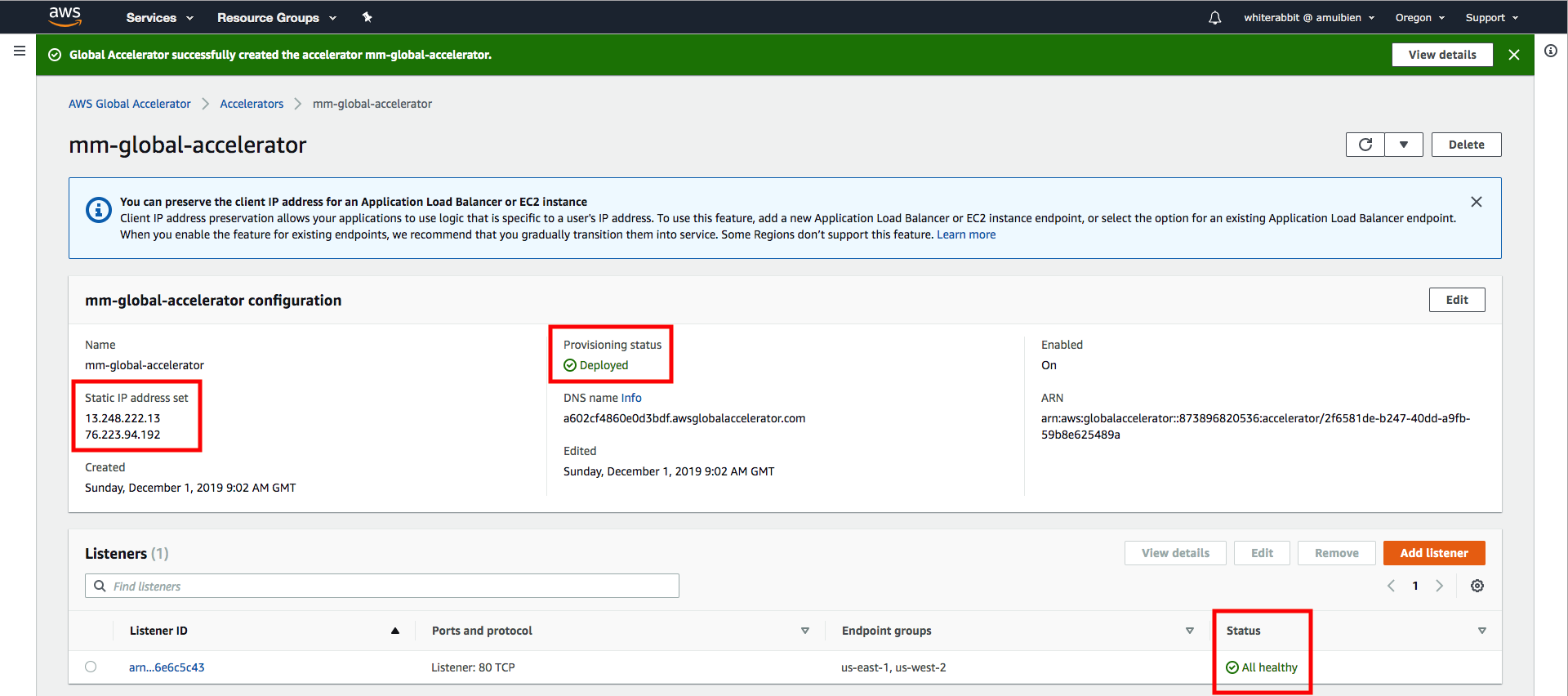The width and height of the screenshot is (1568, 696).
Task: Click Add listener button
Action: [x=1434, y=553]
